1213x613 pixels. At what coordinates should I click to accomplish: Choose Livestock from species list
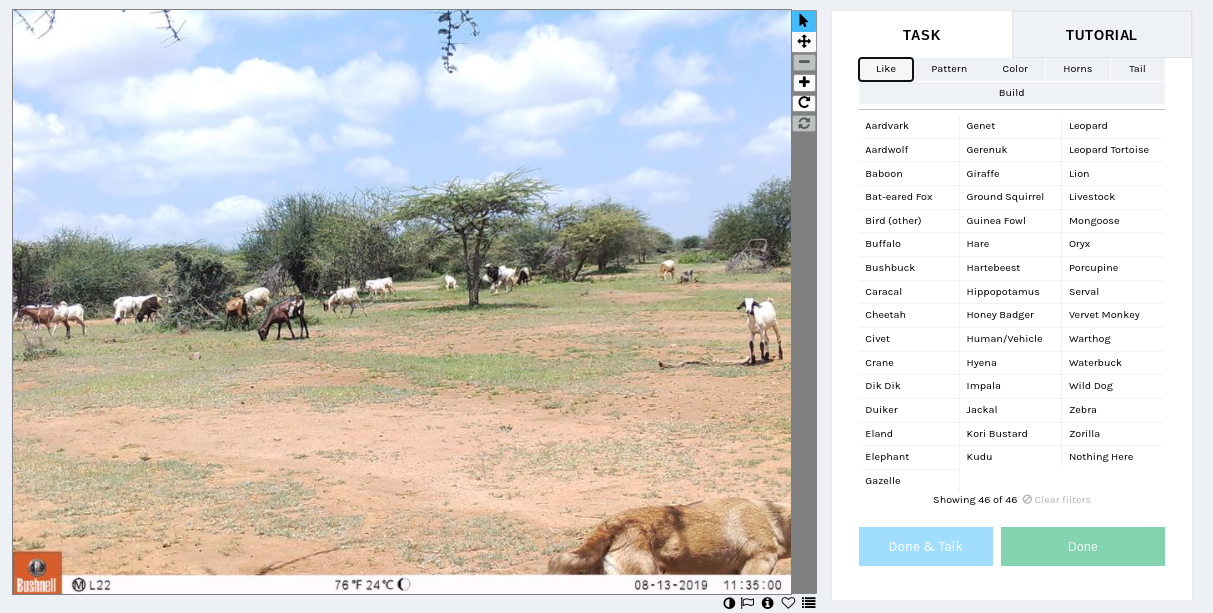click(x=1112, y=197)
